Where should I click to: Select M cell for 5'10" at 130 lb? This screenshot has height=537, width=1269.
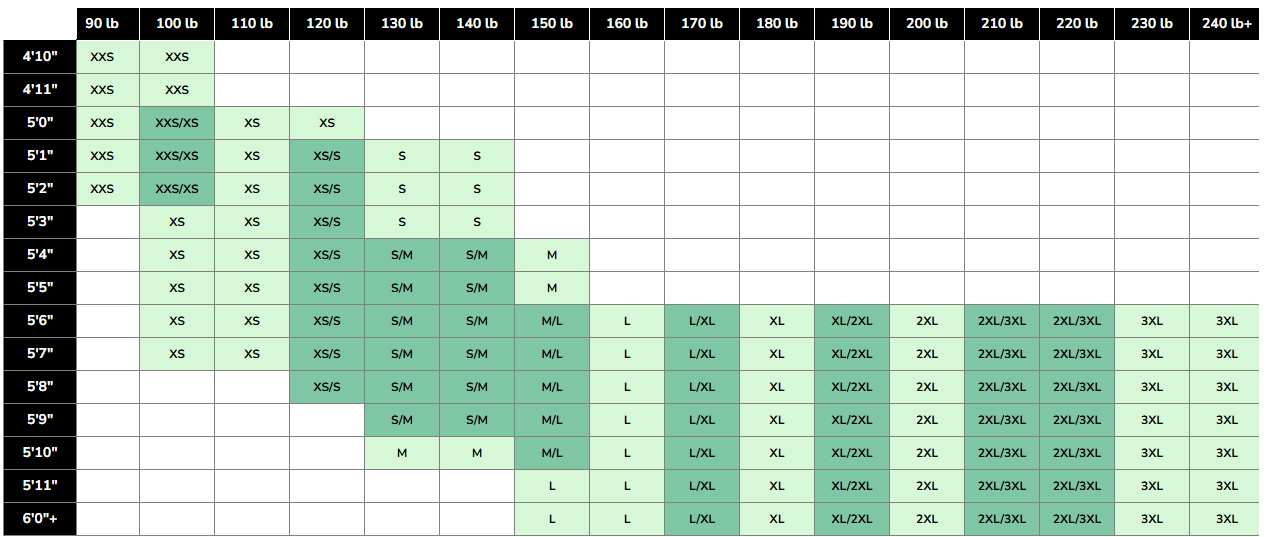[402, 453]
